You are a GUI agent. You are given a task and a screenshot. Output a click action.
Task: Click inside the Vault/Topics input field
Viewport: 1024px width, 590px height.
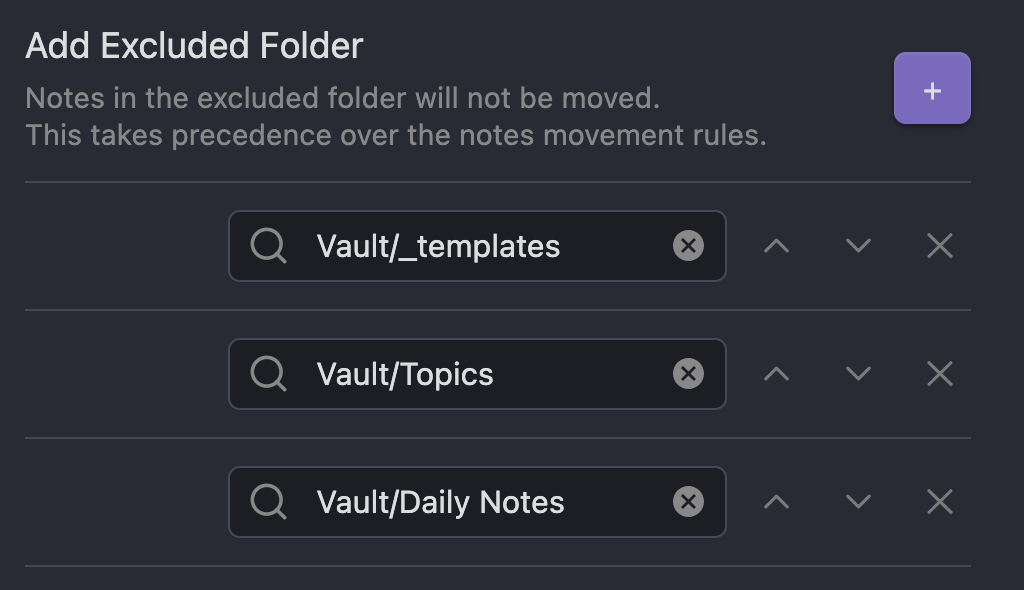[477, 374]
